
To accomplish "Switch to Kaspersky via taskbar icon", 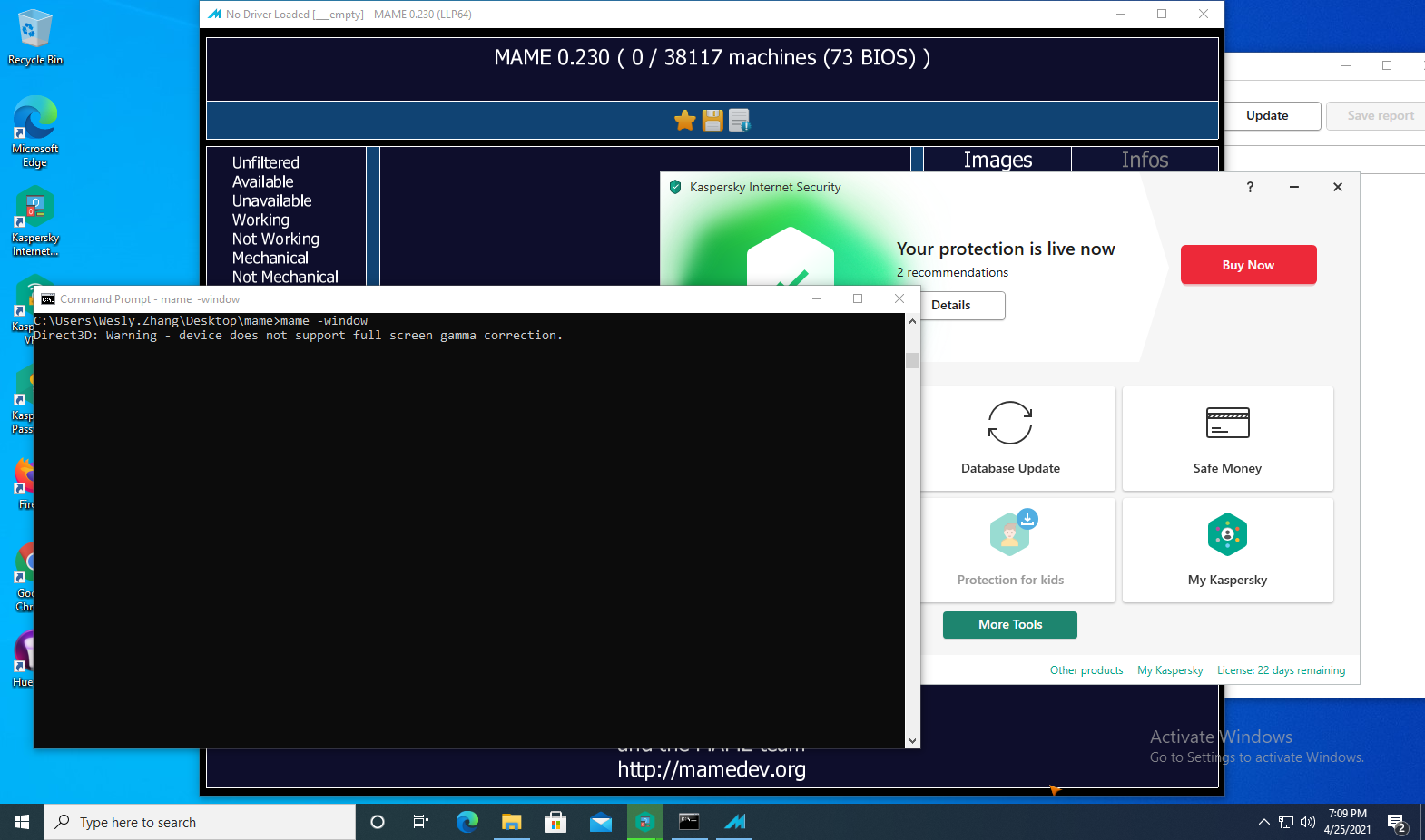I will tap(644, 822).
